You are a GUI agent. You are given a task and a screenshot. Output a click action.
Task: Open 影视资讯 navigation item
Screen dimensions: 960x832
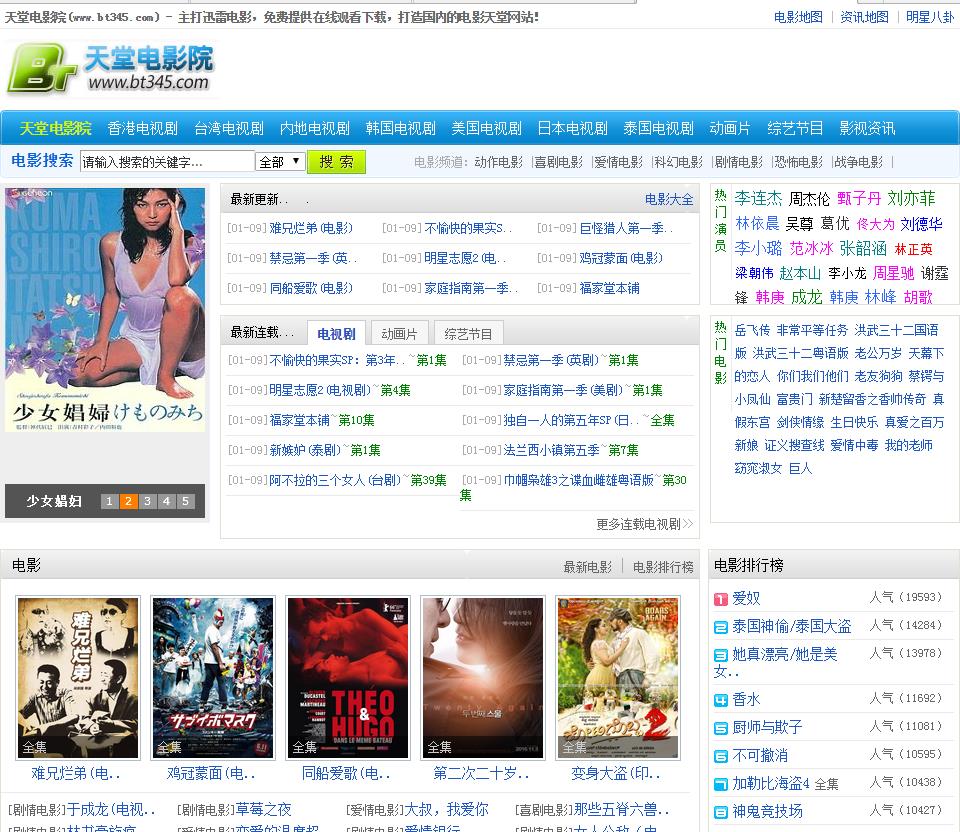[867, 129]
